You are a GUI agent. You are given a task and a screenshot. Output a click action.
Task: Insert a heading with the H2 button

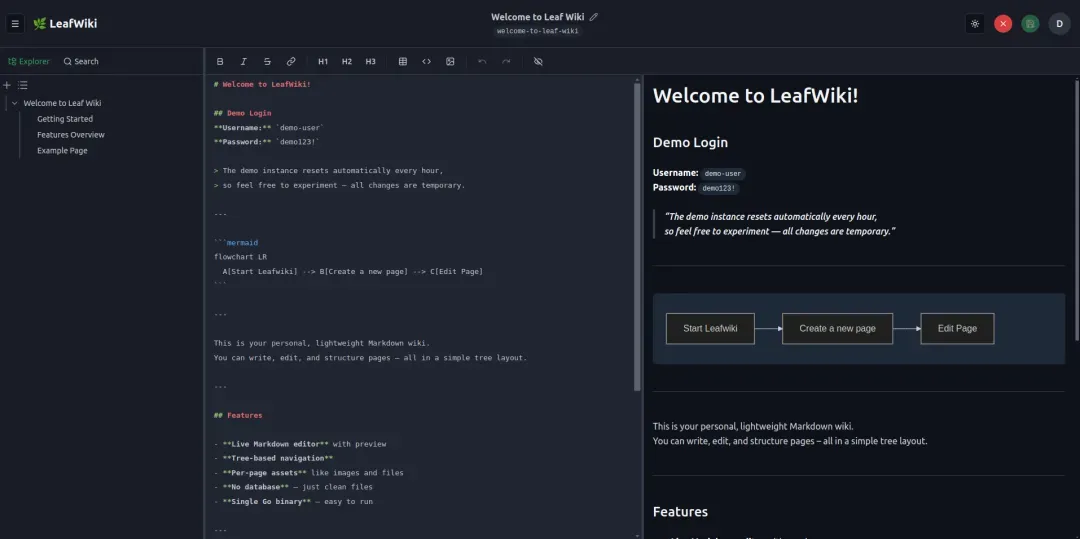(346, 61)
